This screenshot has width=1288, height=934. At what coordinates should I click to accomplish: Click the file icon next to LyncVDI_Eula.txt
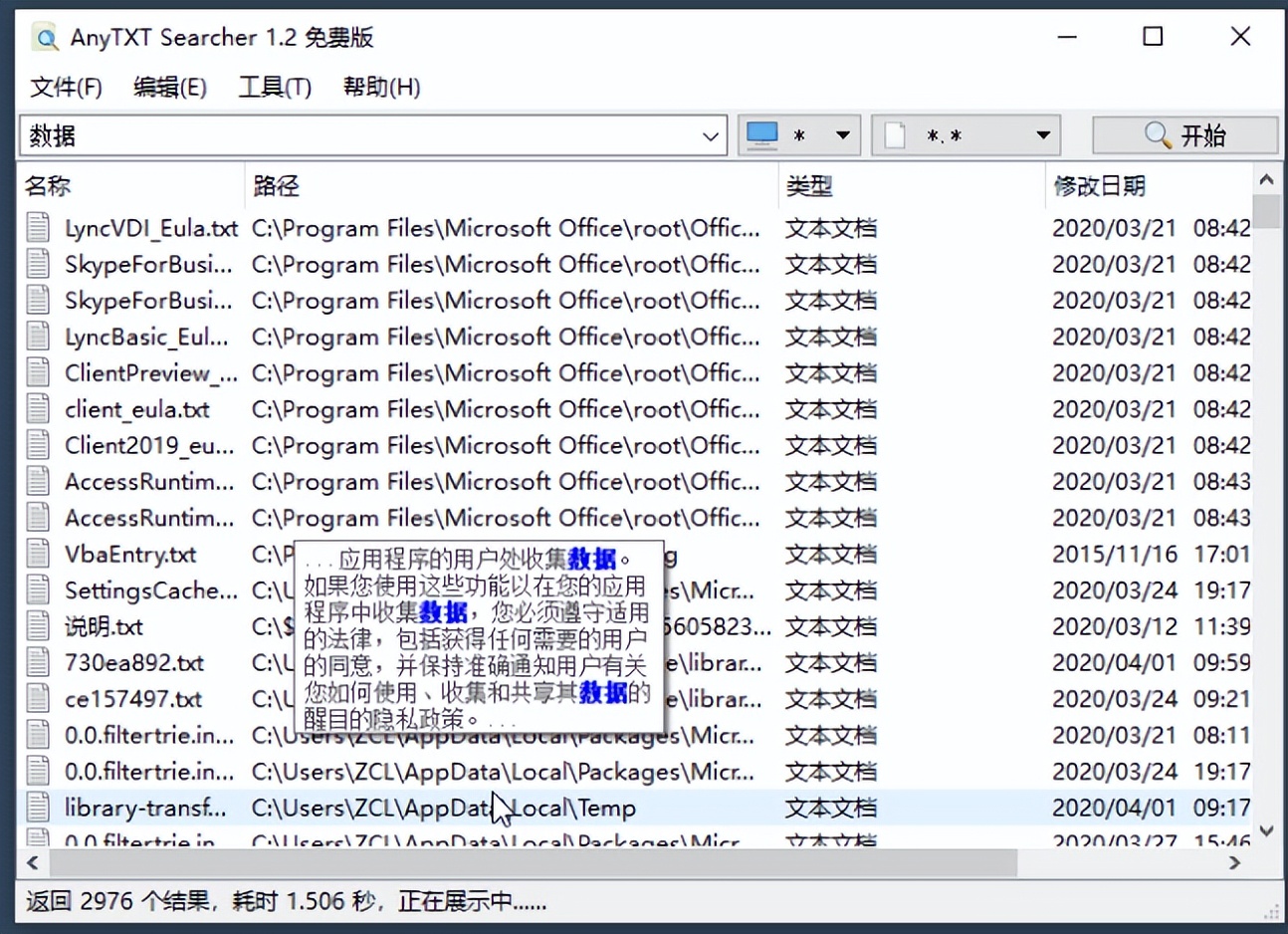click(x=38, y=228)
